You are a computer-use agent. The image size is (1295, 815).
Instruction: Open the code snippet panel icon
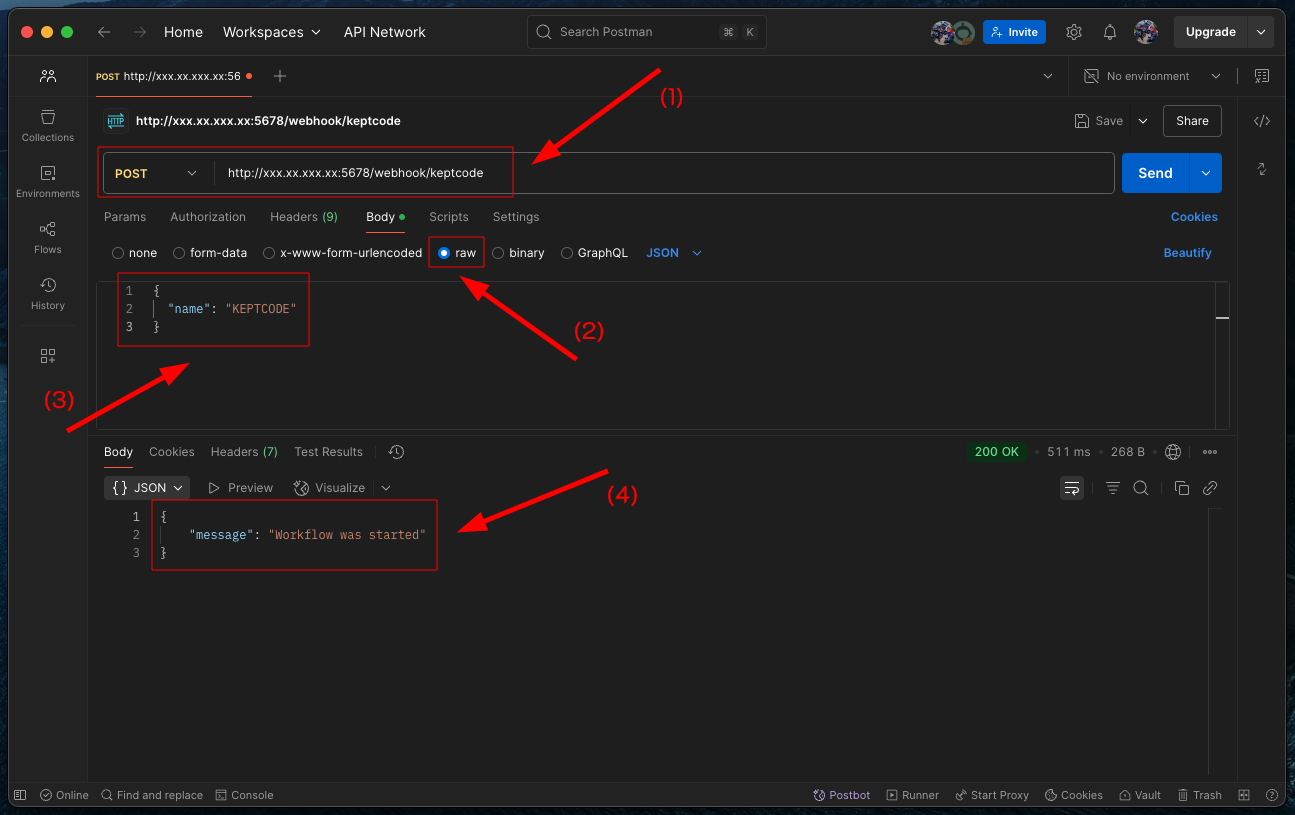tap(1262, 121)
